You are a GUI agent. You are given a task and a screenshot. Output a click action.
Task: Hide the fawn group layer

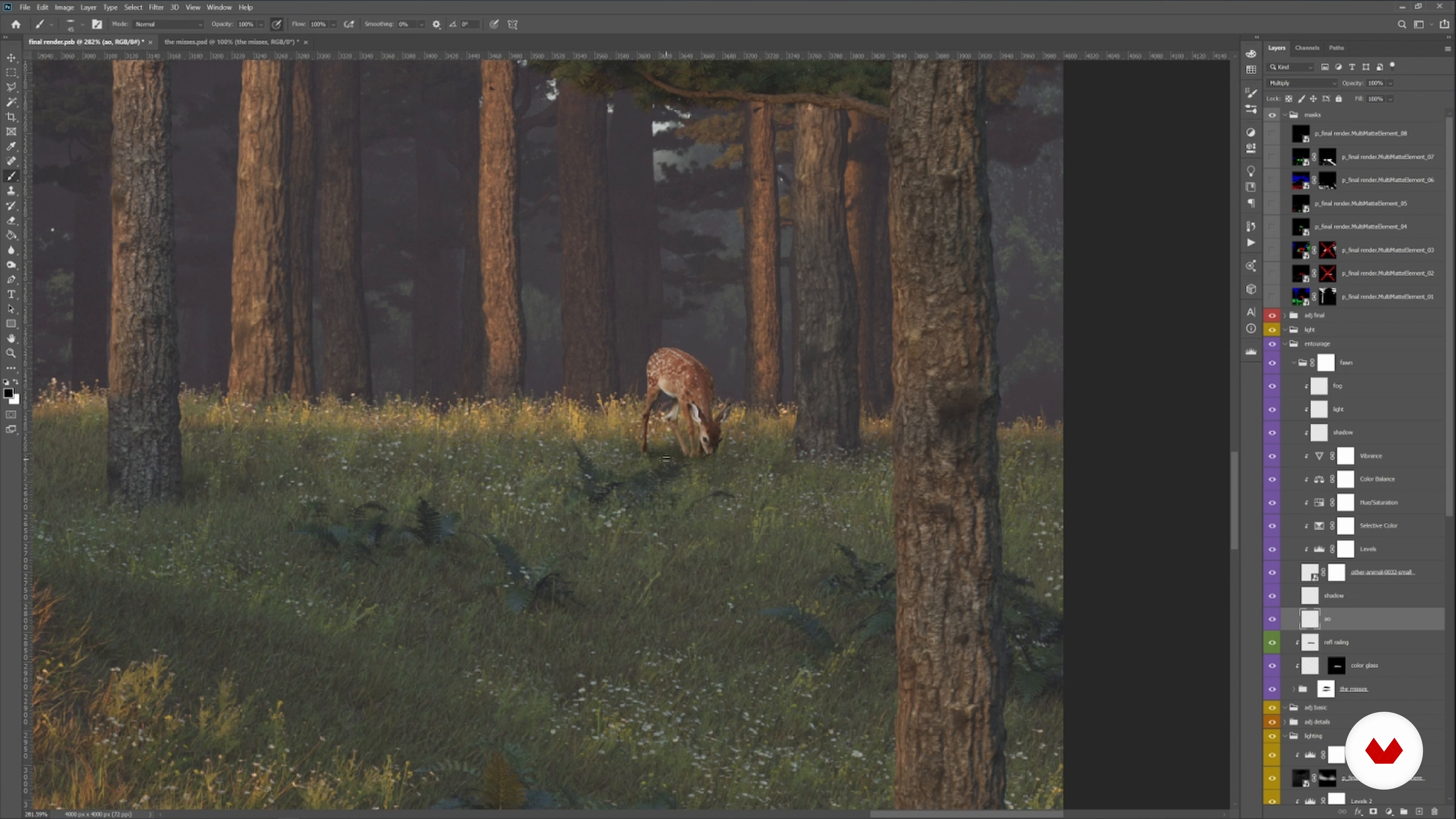pos(1272,363)
